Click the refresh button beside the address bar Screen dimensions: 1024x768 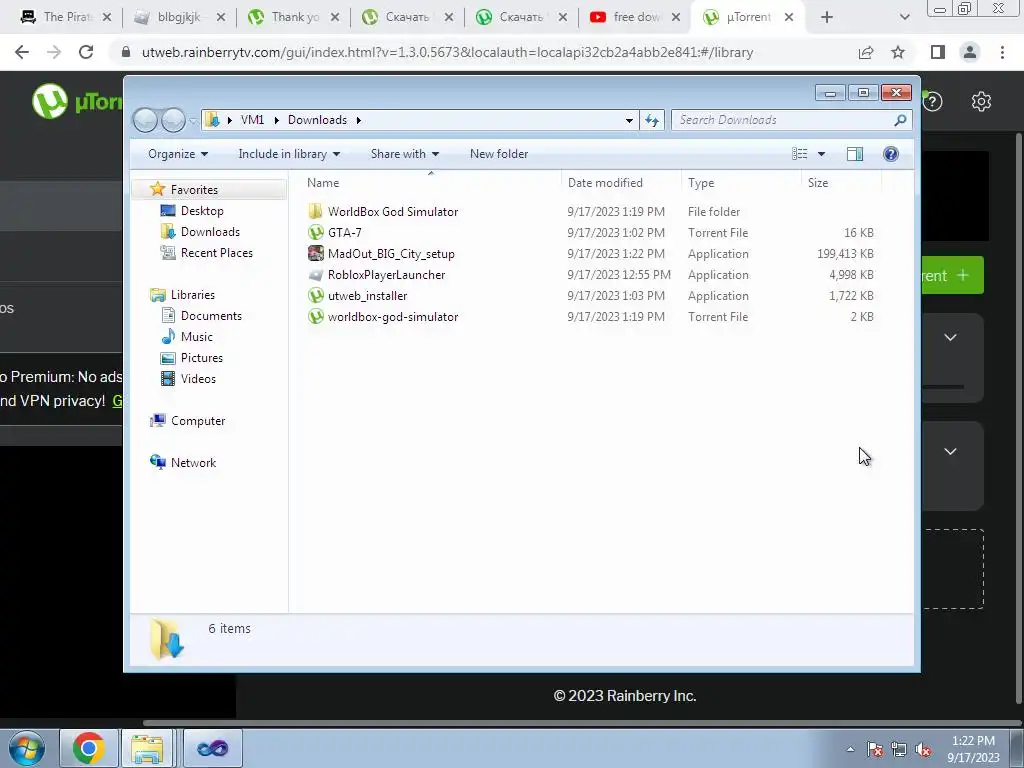652,120
